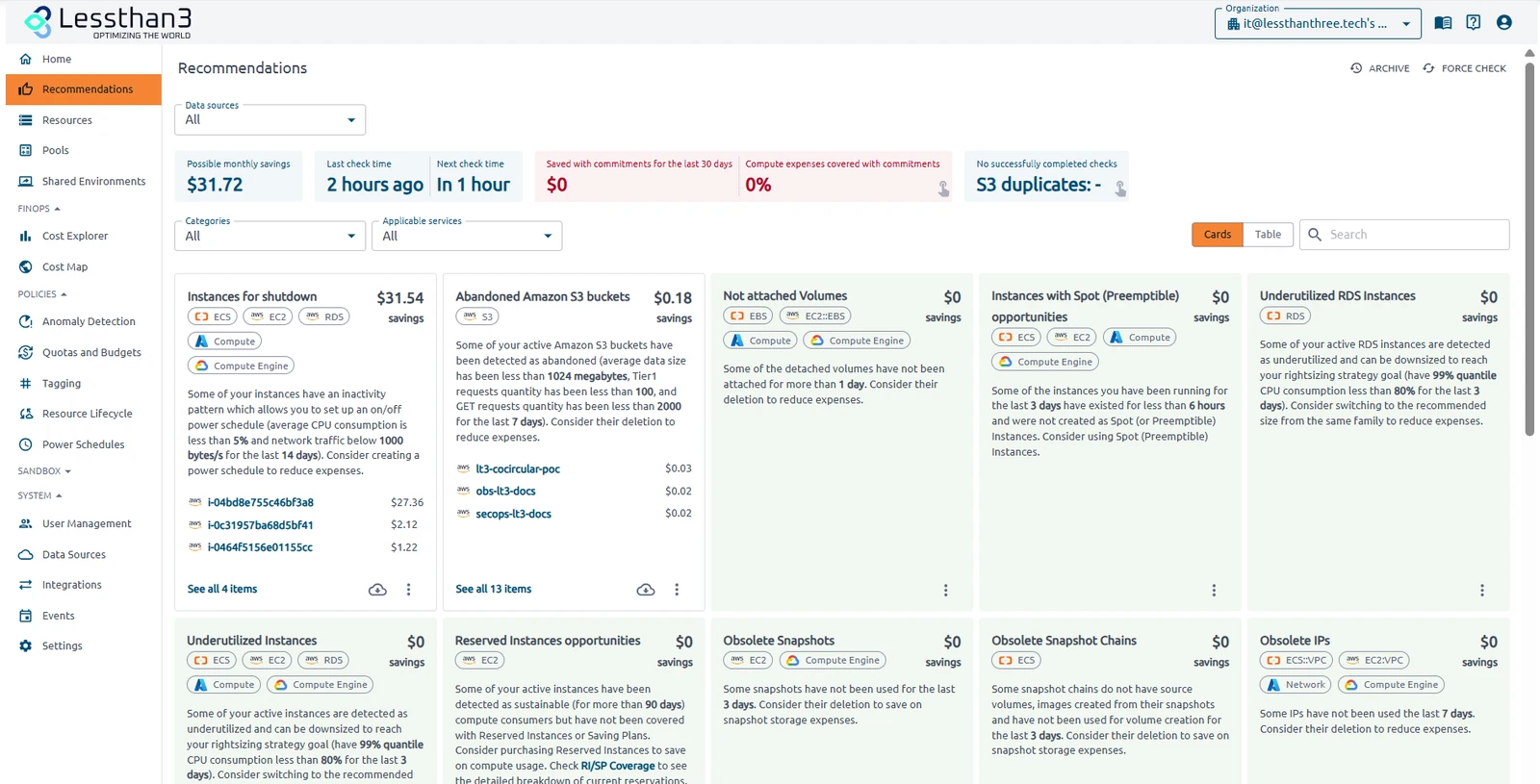The height and width of the screenshot is (784, 1540).
Task: Click the page vertical scrollbar
Action: (1529, 248)
